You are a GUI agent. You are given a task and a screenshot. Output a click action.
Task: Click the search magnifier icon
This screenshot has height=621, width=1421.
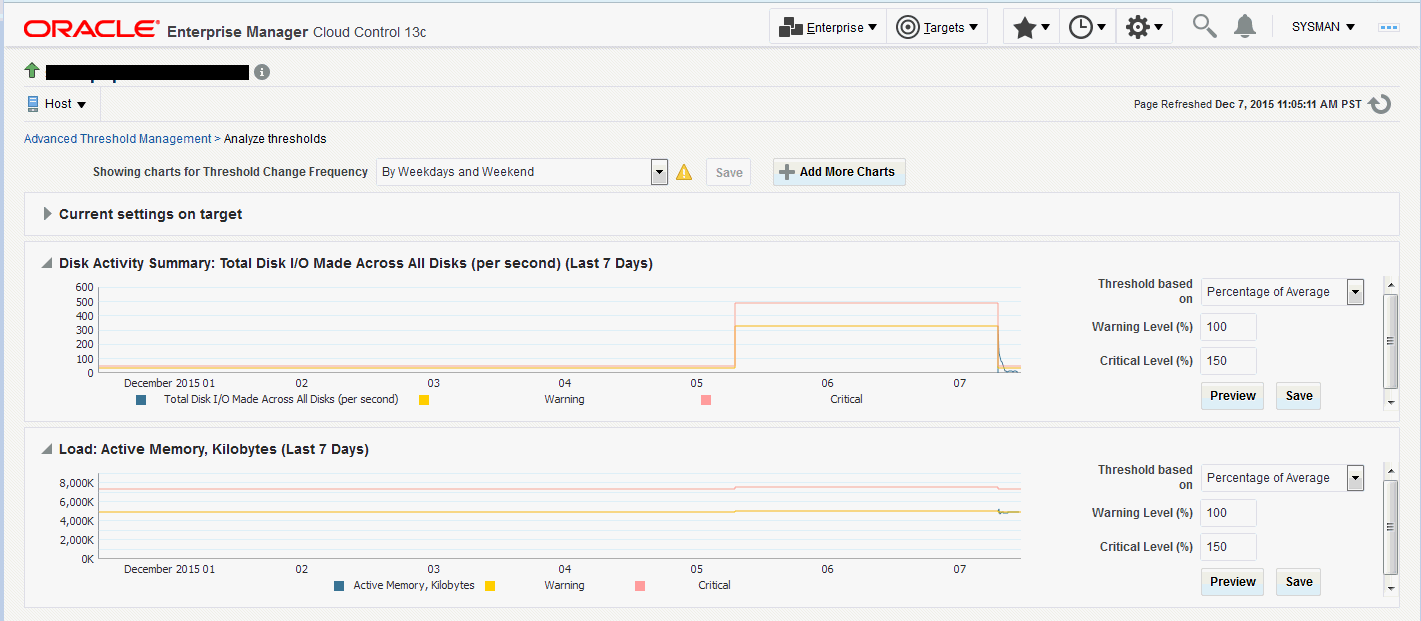pyautogui.click(x=1205, y=27)
